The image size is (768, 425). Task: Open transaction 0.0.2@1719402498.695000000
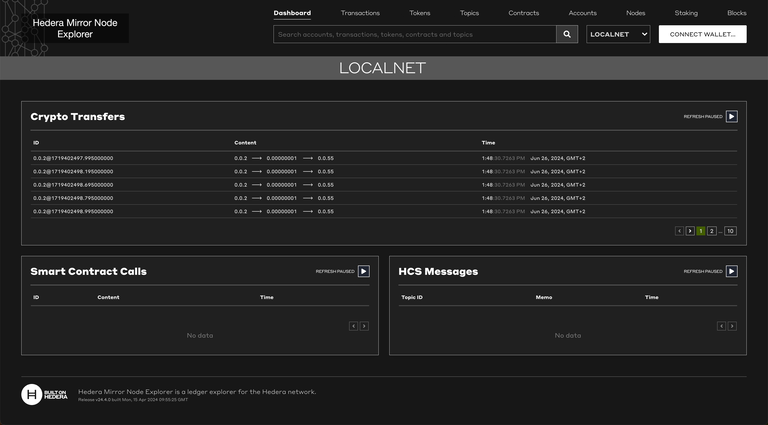tap(73, 185)
